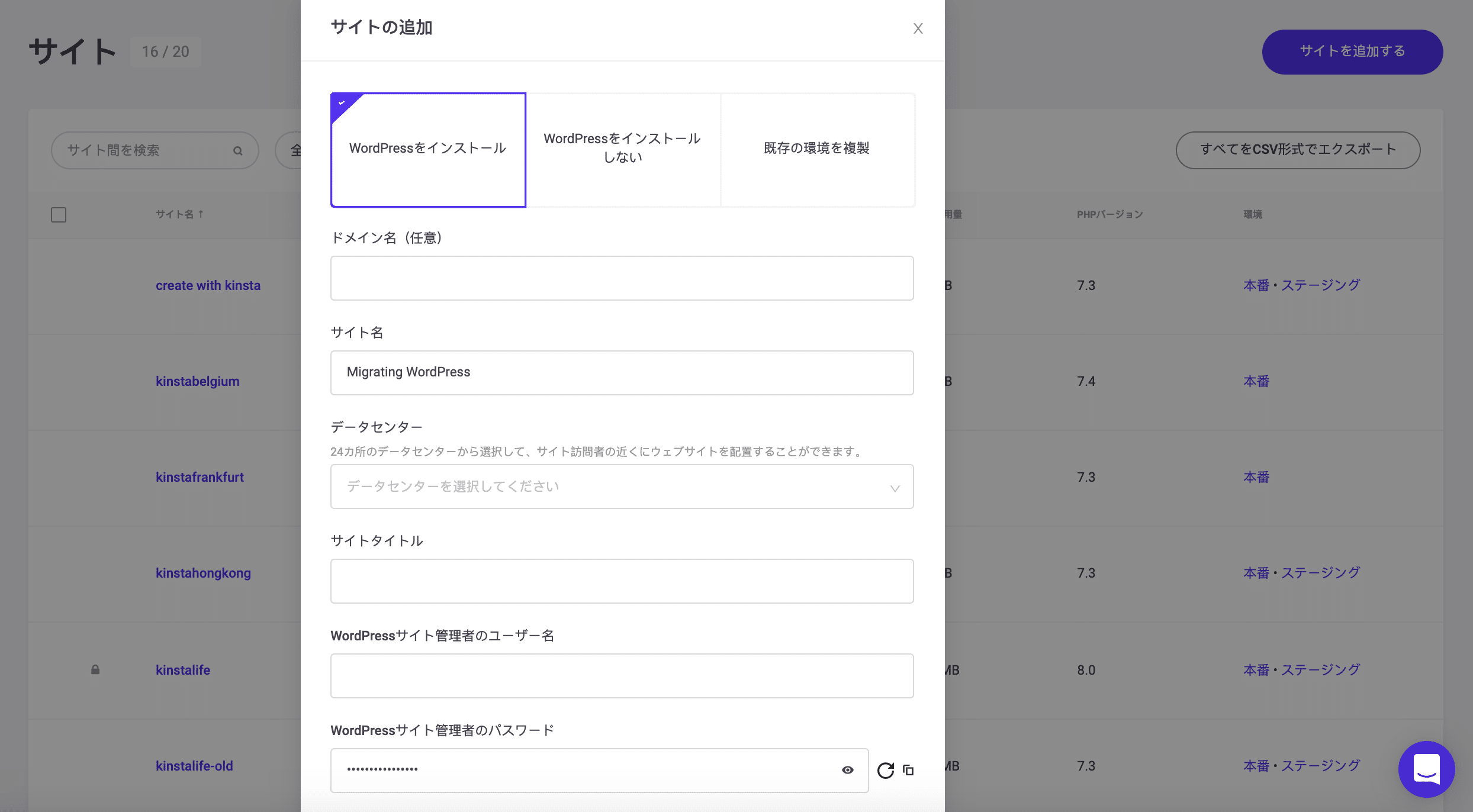Select the WordPressをインストール option card

point(428,150)
